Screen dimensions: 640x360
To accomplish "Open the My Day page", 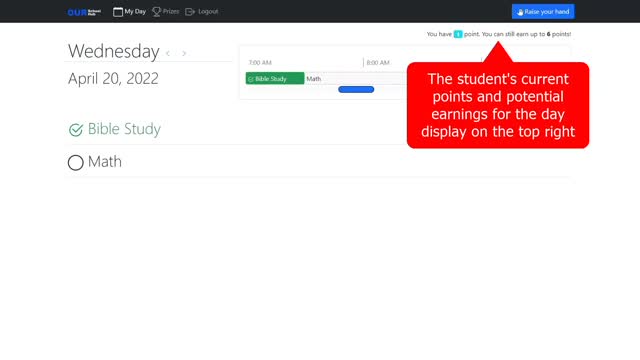I will coord(129,11).
